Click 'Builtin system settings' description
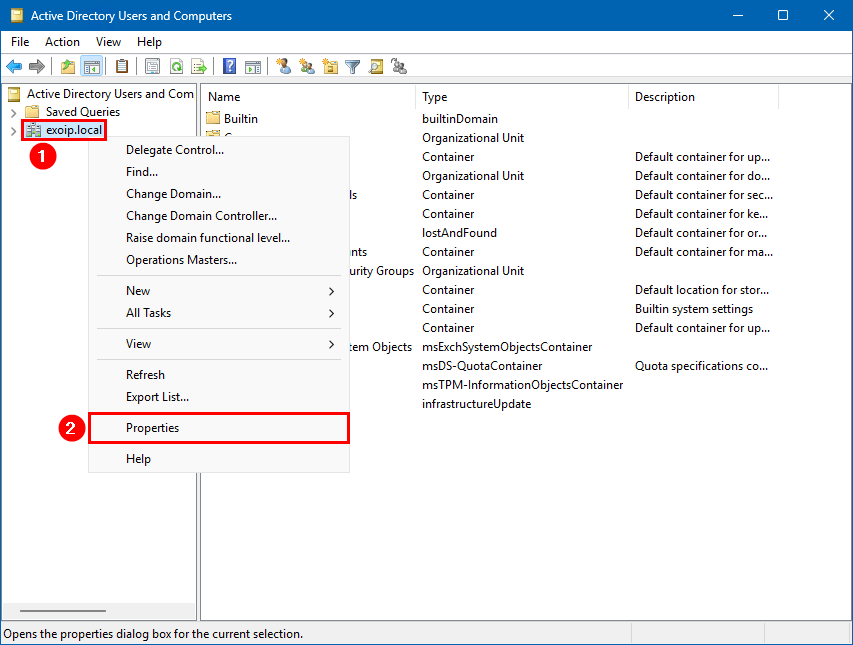 pyautogui.click(x=694, y=309)
